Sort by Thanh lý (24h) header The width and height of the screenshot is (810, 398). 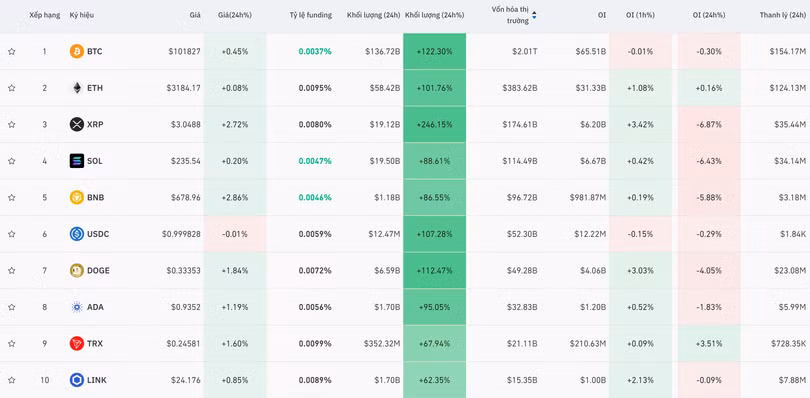pyautogui.click(x=783, y=15)
